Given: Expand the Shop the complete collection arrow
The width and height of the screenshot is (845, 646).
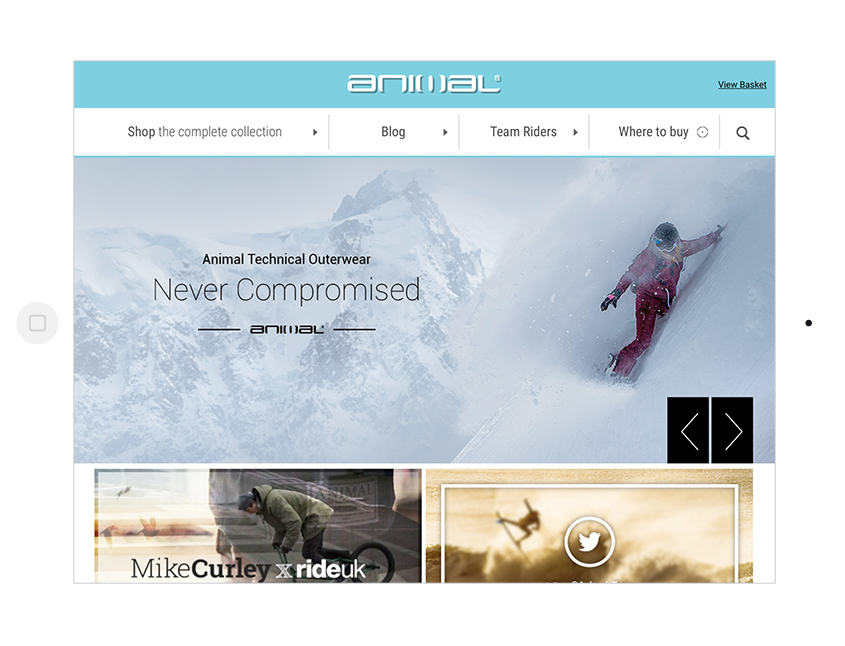Looking at the screenshot, I should click(x=315, y=132).
